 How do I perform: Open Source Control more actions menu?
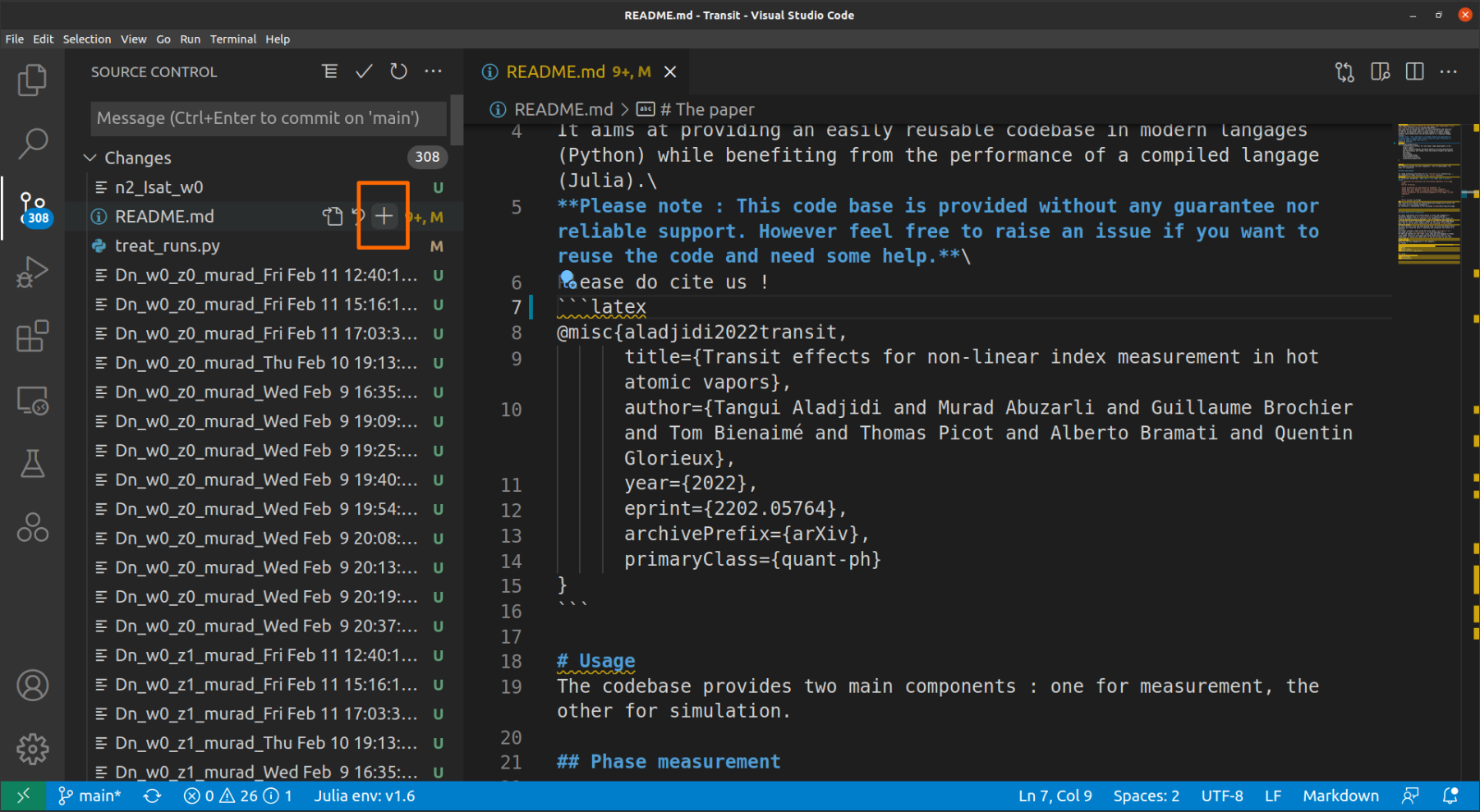point(433,72)
